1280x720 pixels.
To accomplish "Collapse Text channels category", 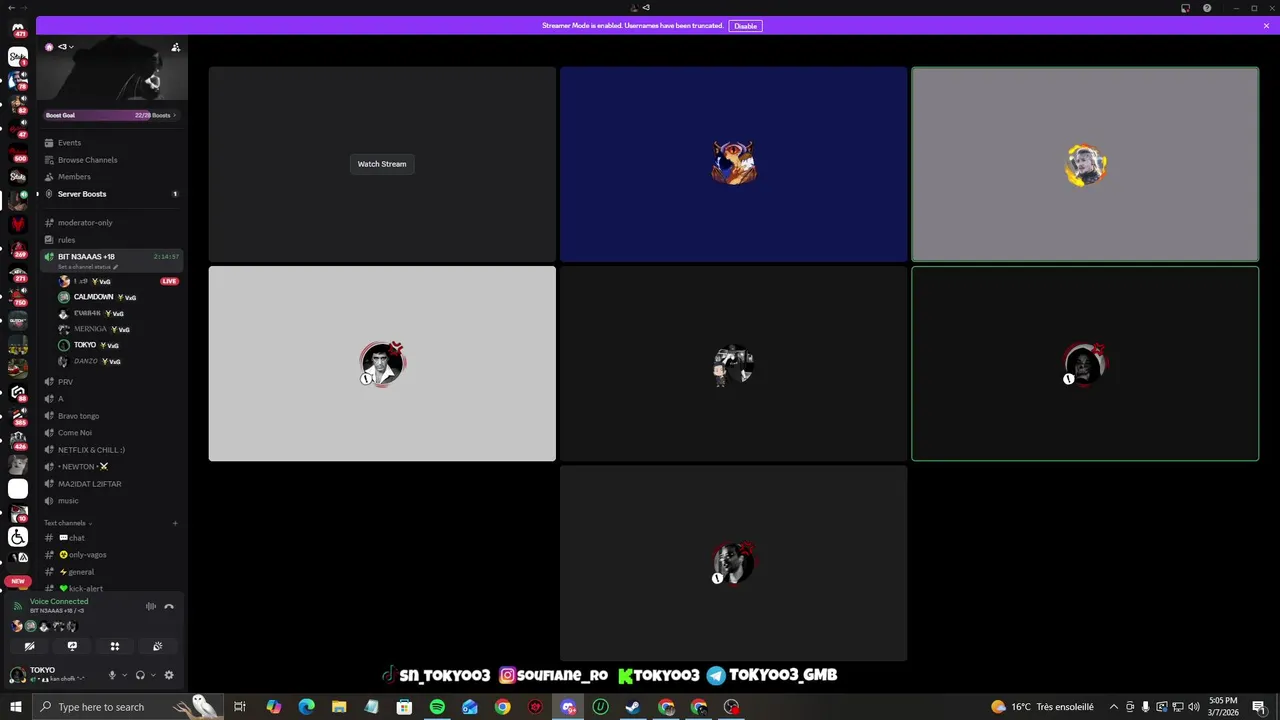I will (x=68, y=523).
